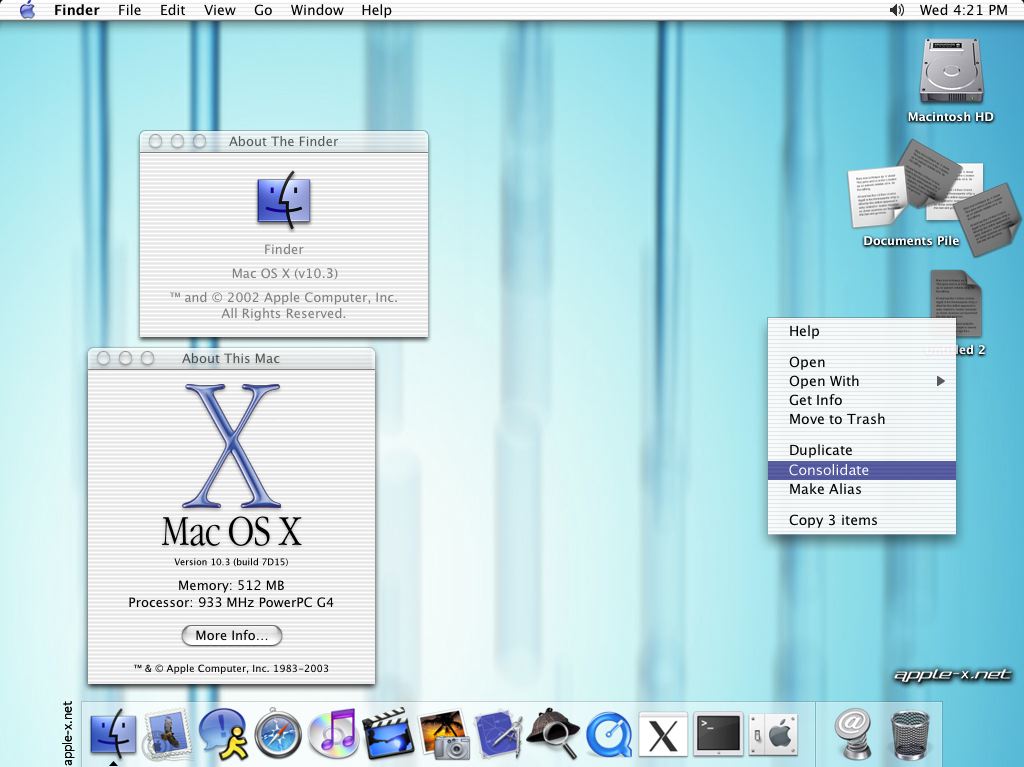Launch iMovie clapperboard icon
1024x767 pixels.
coord(387,735)
